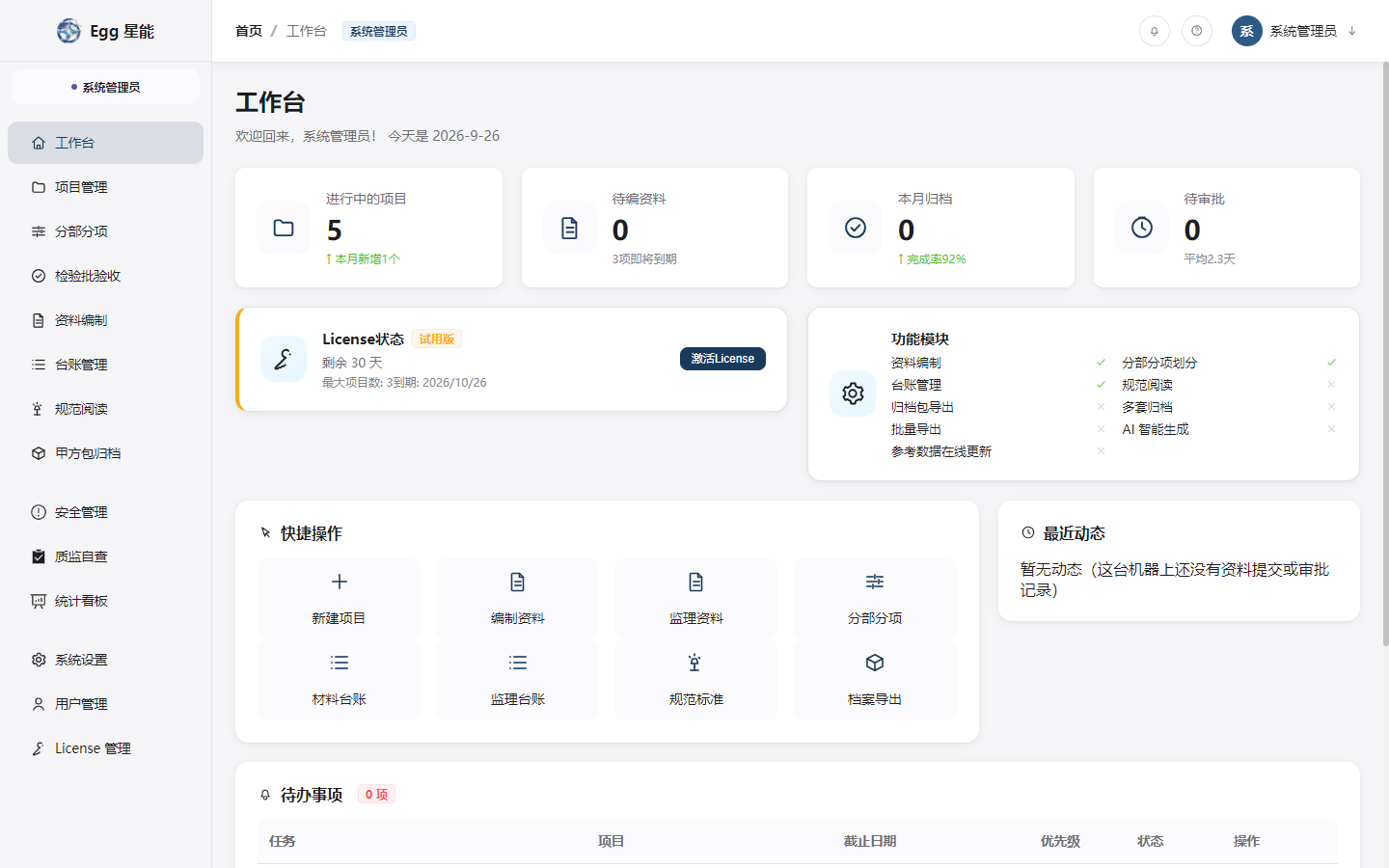The height and width of the screenshot is (868, 1389).
Task: Click the page vertical scrollbar
Action: pyautogui.click(x=1386, y=353)
